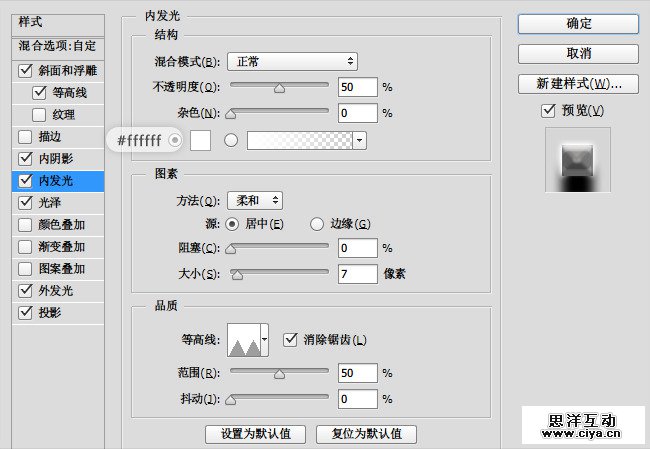
Task: Open the 混合模式 blend mode dropdown
Action: pos(292,62)
